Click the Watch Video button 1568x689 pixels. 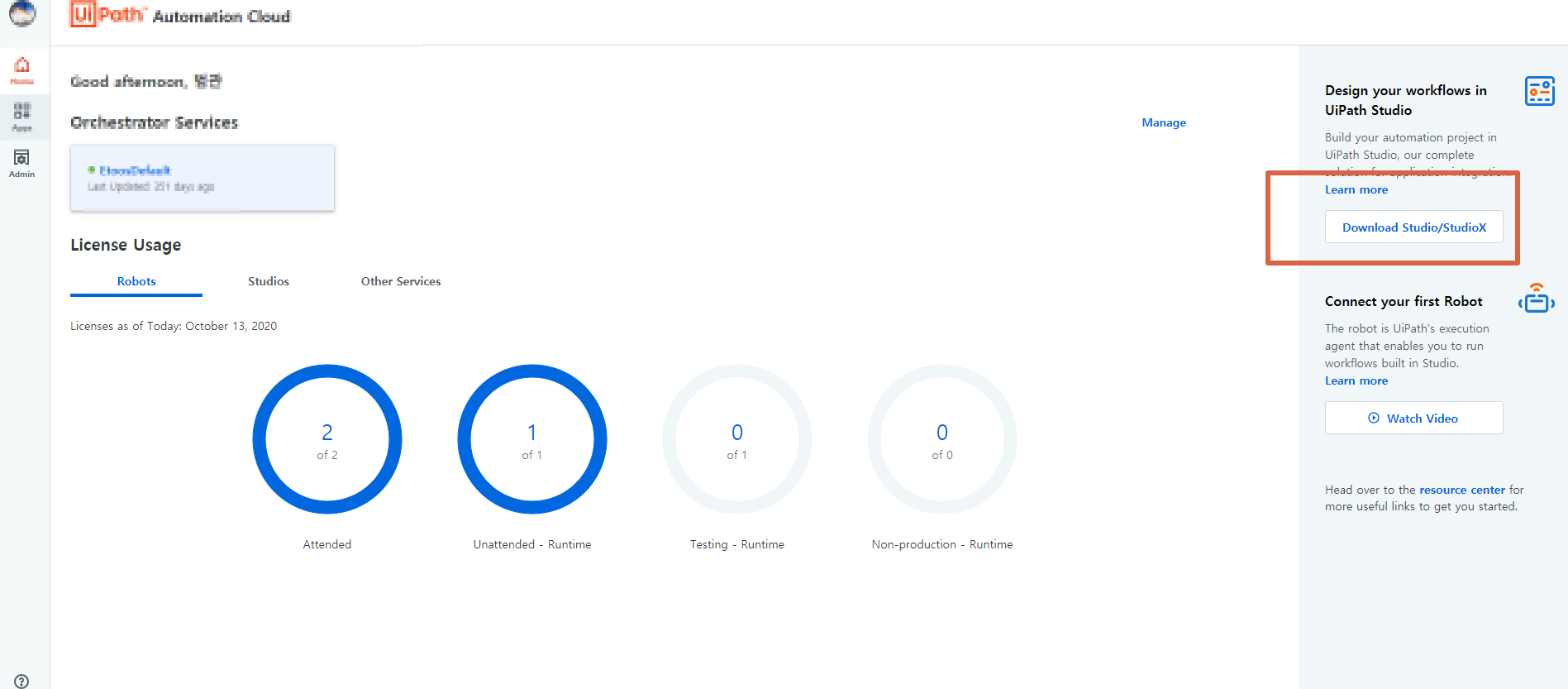tap(1413, 418)
